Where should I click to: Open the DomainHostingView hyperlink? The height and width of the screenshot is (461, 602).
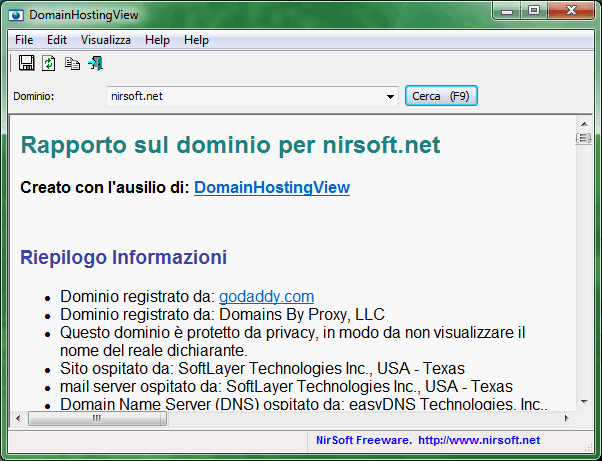coord(272,187)
